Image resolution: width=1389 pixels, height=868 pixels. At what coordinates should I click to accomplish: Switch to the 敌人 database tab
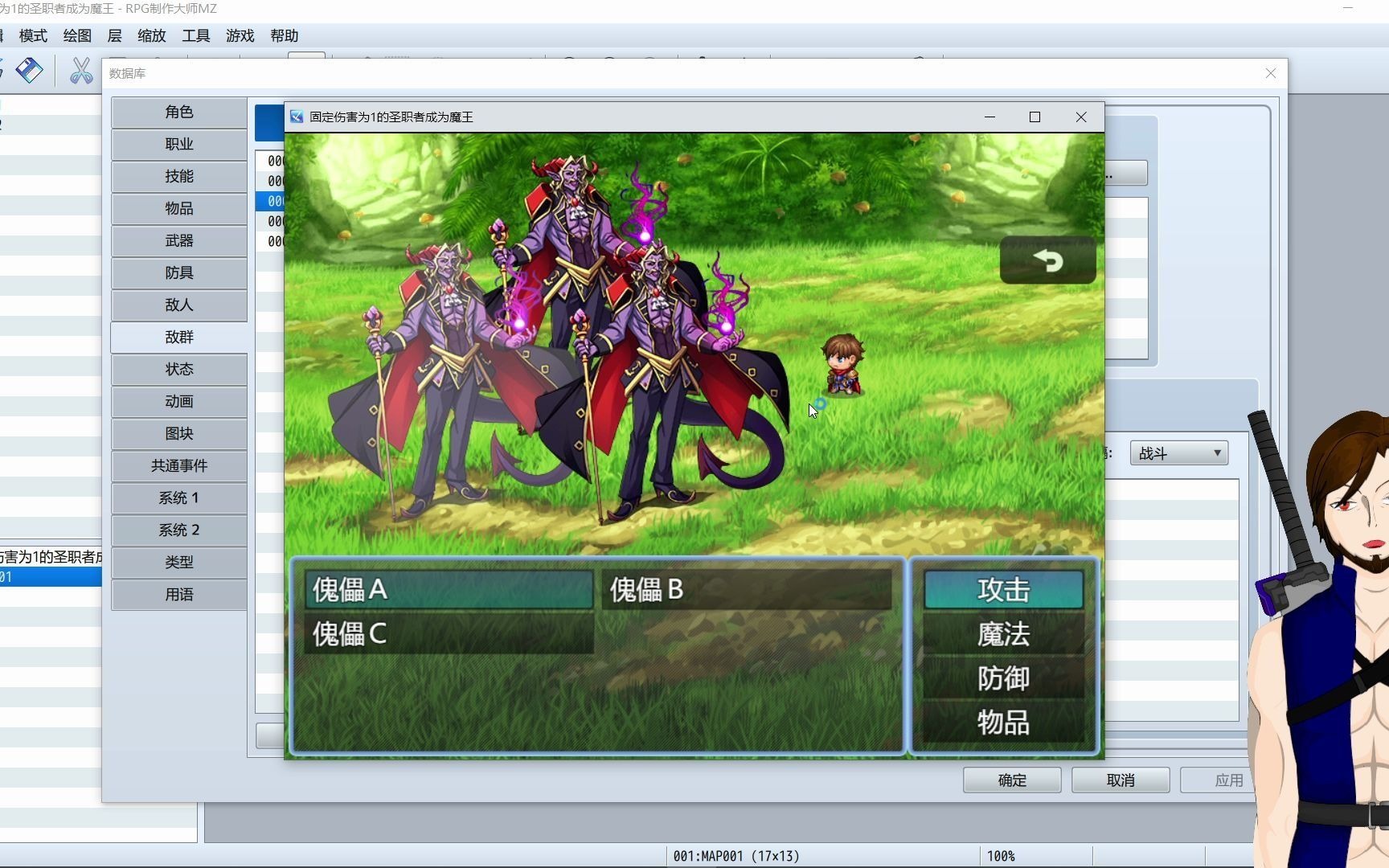tap(178, 305)
